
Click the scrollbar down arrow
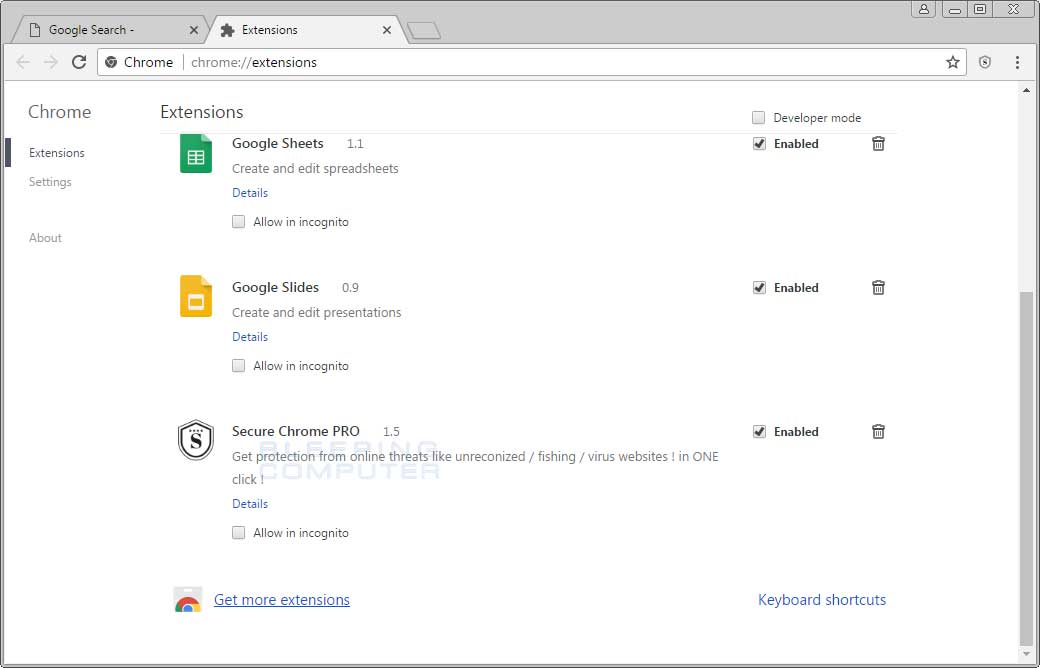coord(1026,653)
